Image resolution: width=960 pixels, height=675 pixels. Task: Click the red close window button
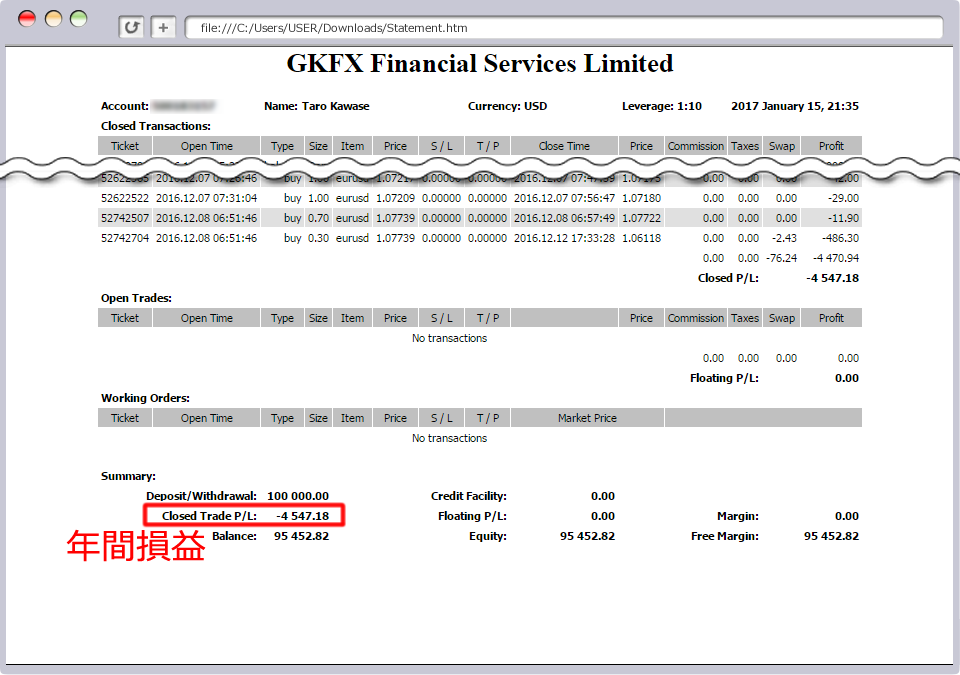pos(27,19)
